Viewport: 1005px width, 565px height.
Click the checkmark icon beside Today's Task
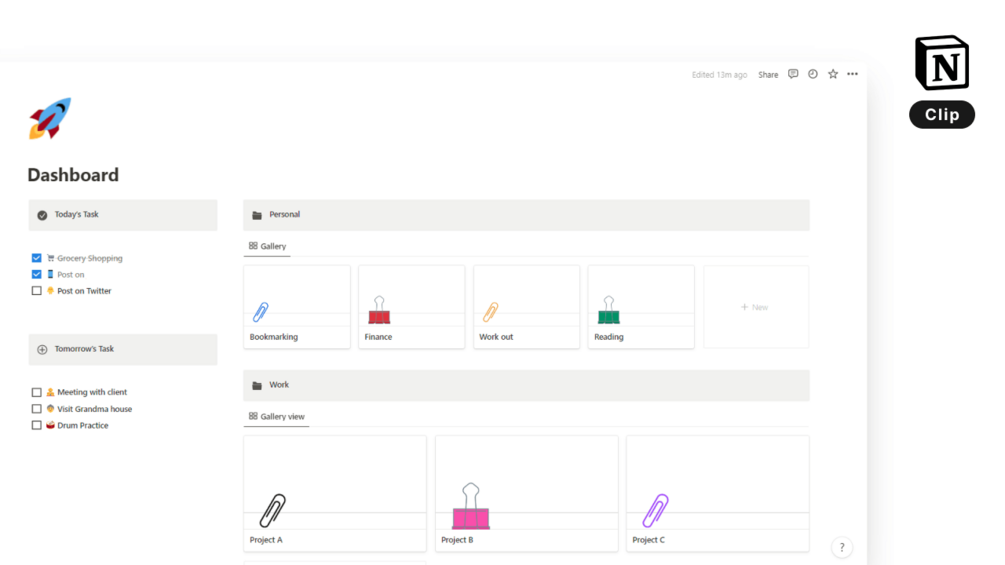click(42, 215)
